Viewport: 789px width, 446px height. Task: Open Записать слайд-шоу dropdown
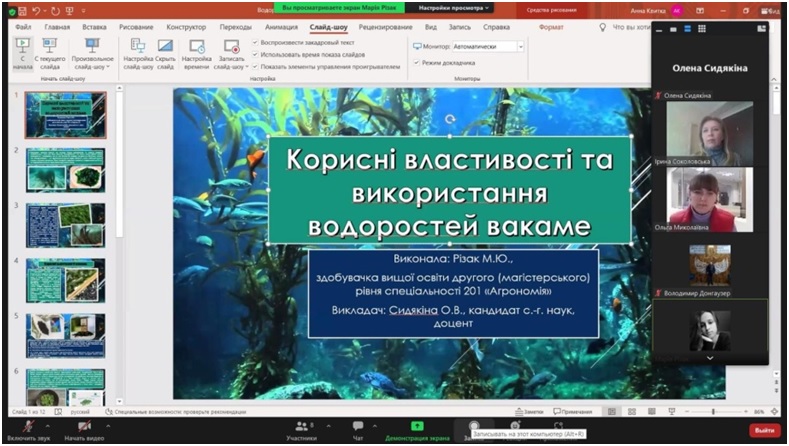point(231,54)
